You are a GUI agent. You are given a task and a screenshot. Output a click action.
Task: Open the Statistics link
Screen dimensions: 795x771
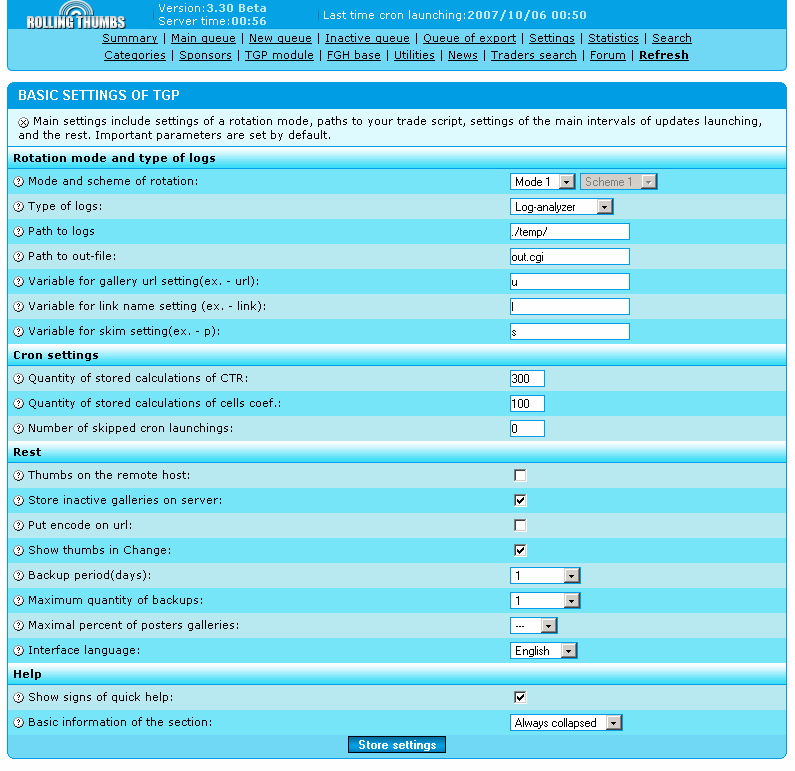pyautogui.click(x=613, y=38)
